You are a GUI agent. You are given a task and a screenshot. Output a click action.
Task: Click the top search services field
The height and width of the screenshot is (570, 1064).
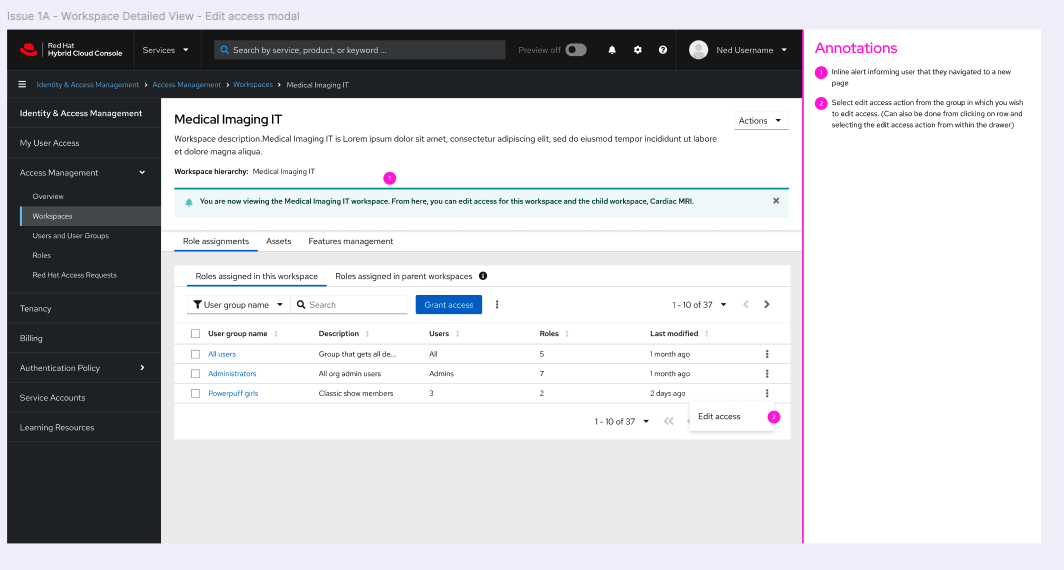pyautogui.click(x=360, y=50)
